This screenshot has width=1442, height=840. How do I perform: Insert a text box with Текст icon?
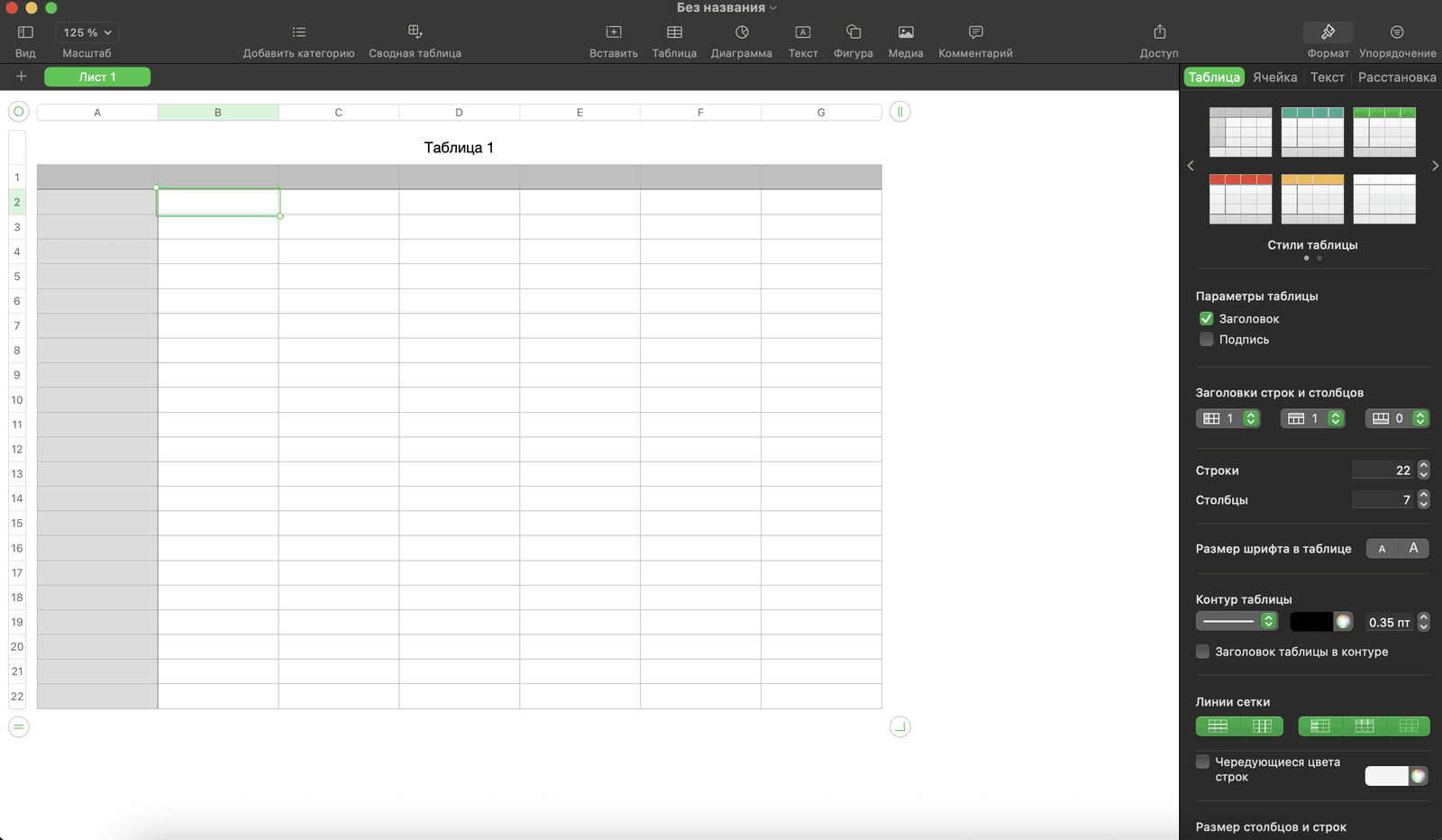(803, 32)
